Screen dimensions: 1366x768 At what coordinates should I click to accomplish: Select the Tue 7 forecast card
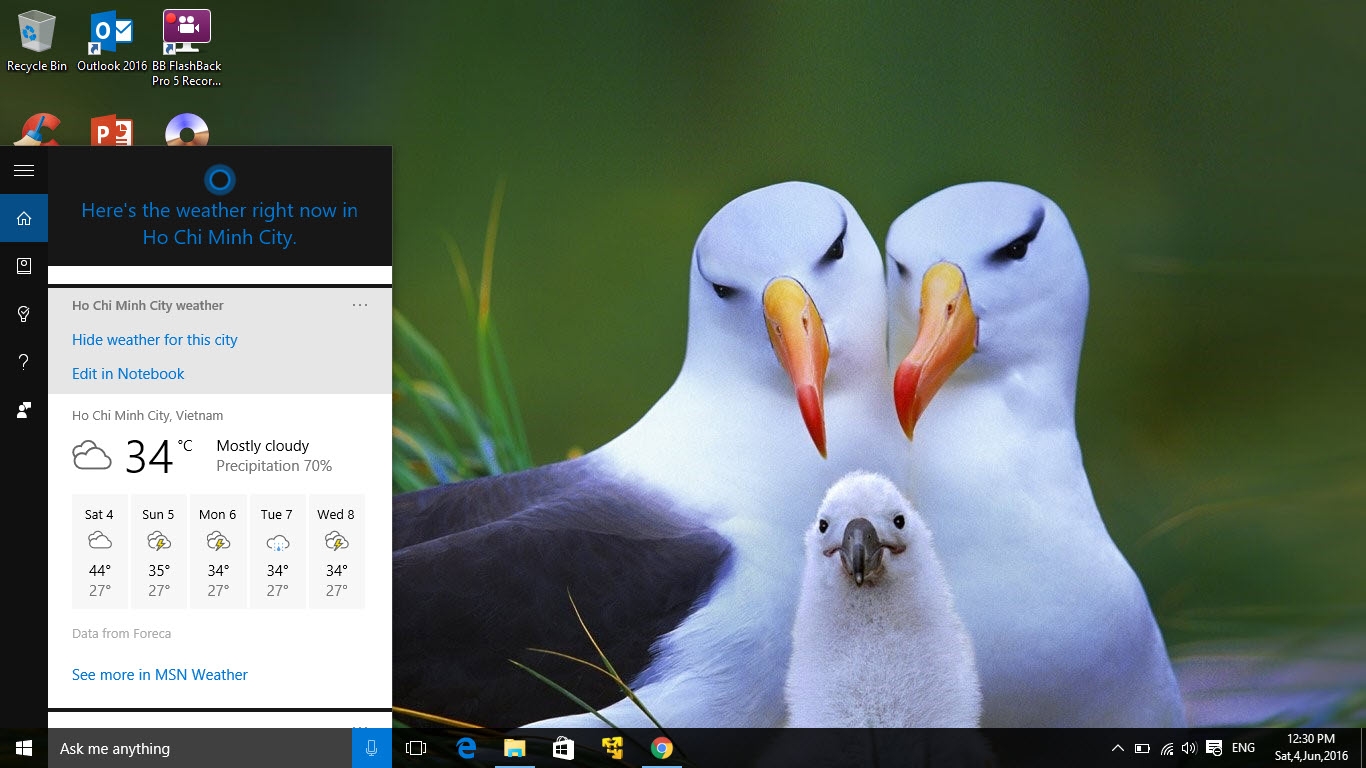coord(277,551)
